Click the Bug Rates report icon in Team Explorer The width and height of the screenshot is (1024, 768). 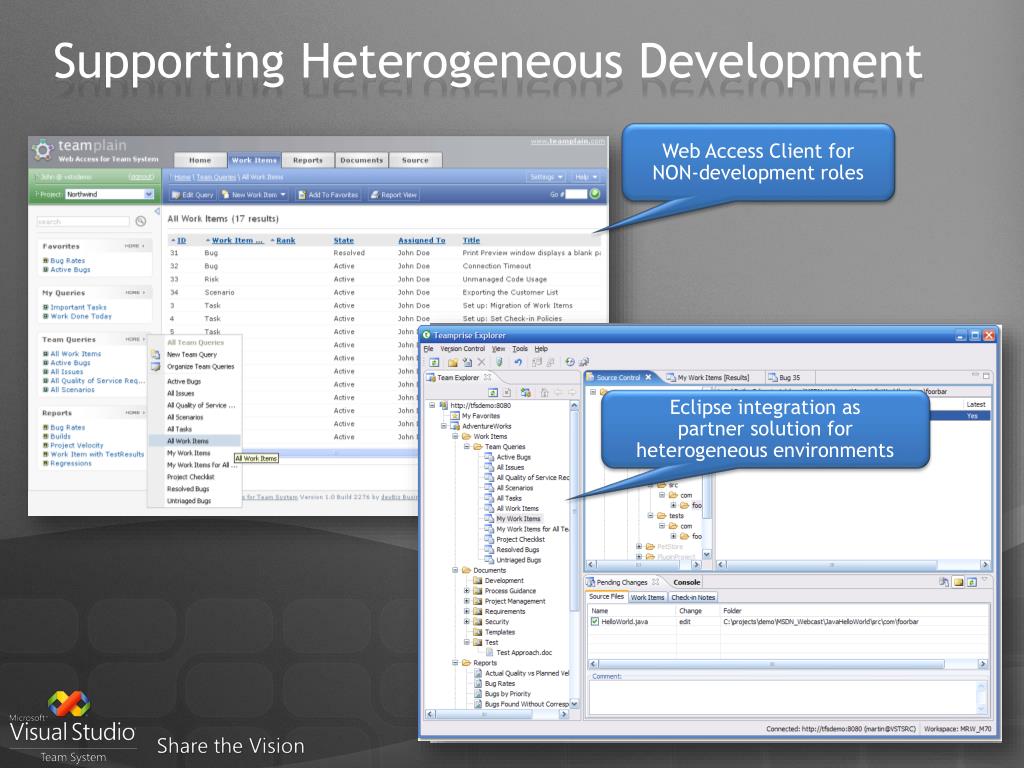coord(478,683)
